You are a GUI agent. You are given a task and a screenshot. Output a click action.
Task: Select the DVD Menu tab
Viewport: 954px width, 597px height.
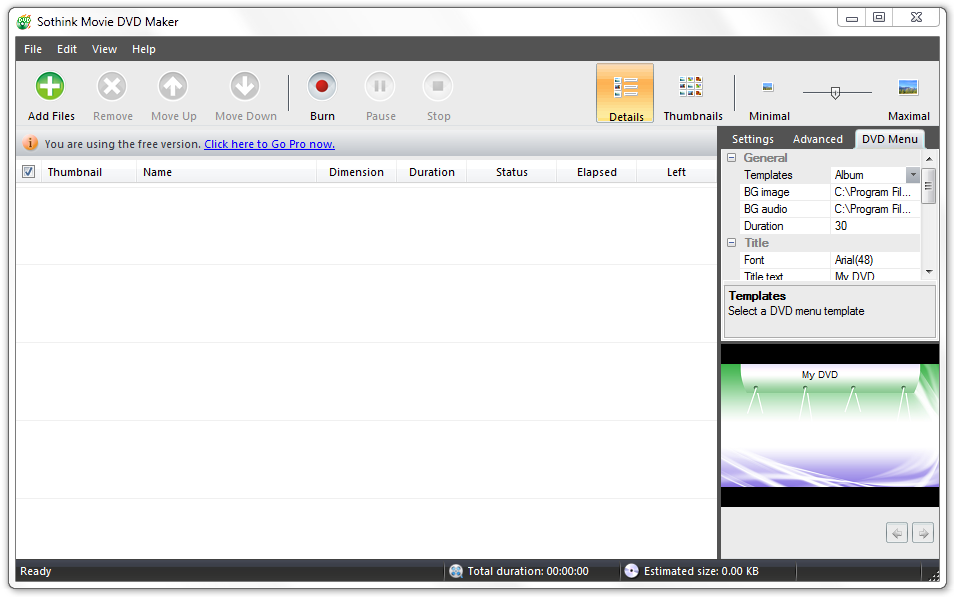[x=890, y=139]
